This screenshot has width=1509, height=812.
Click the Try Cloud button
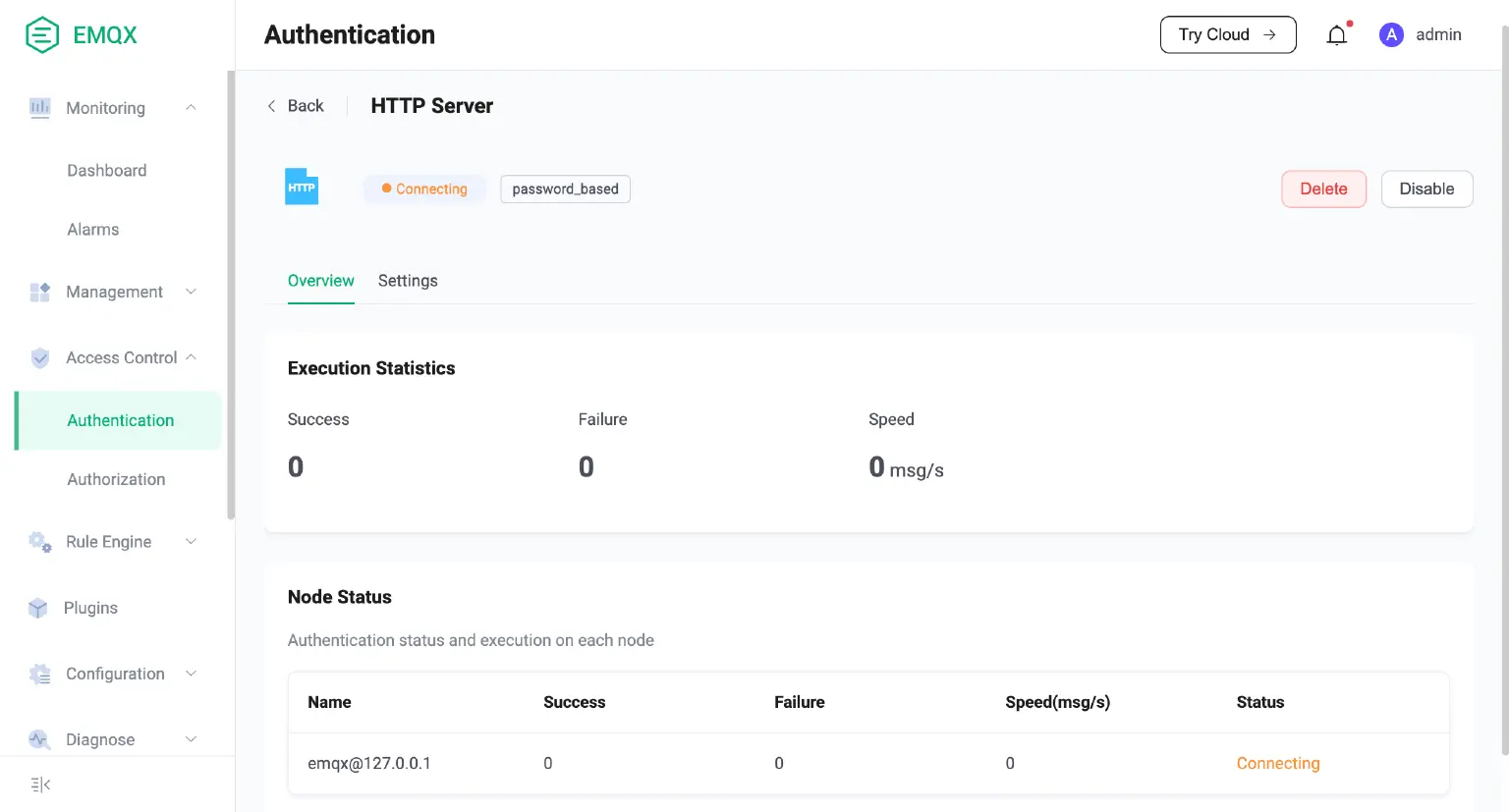pyautogui.click(x=1228, y=34)
